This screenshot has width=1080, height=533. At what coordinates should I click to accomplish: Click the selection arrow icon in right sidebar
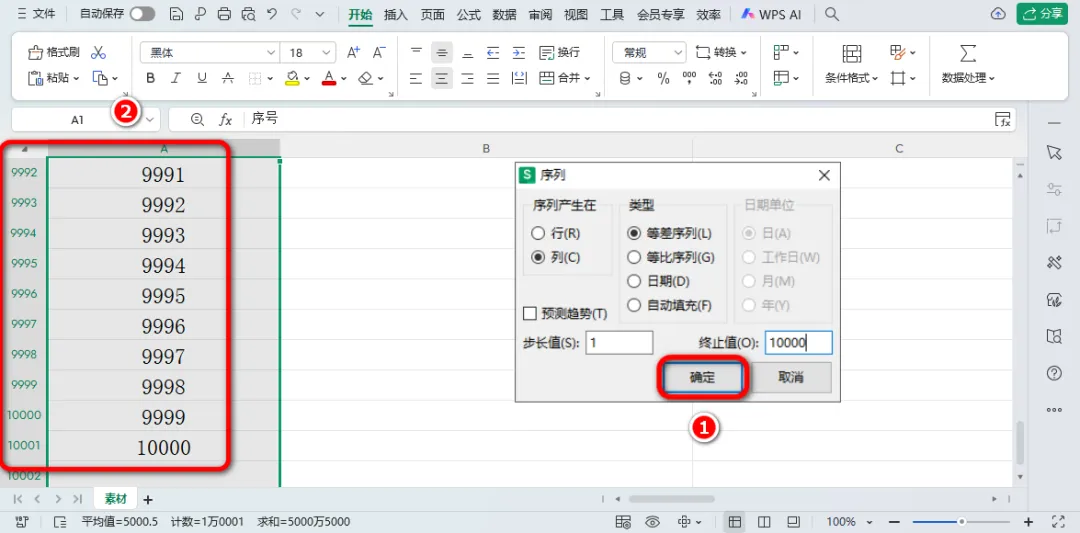pos(1054,153)
